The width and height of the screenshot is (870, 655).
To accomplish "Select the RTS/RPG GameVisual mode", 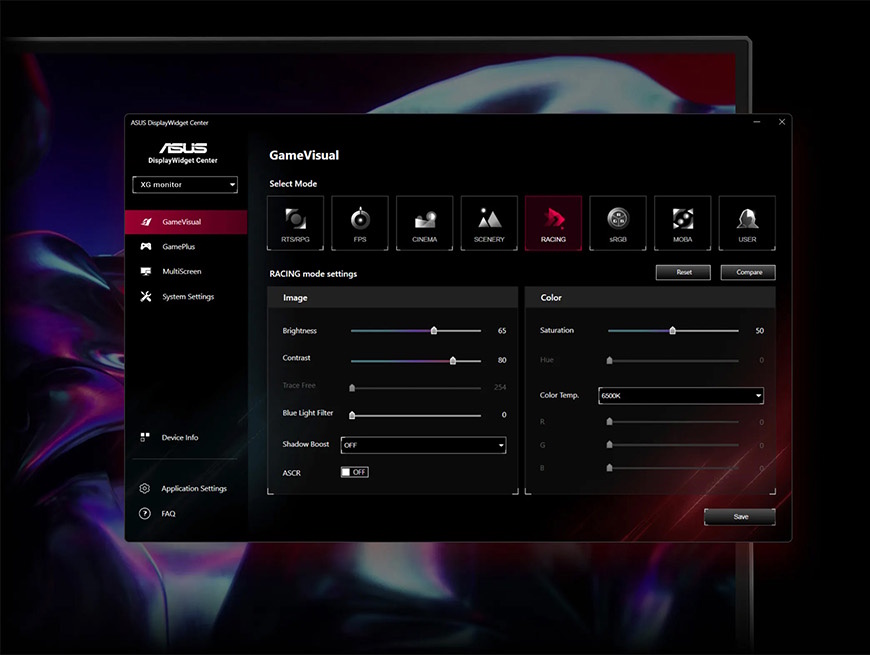I will 295,222.
